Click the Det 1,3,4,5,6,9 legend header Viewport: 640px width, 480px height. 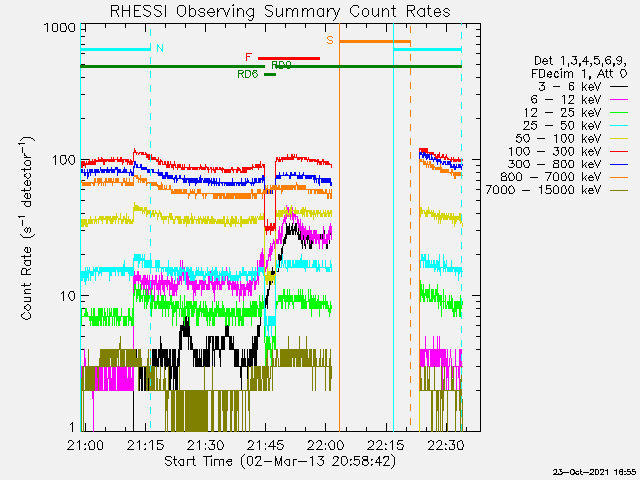580,61
